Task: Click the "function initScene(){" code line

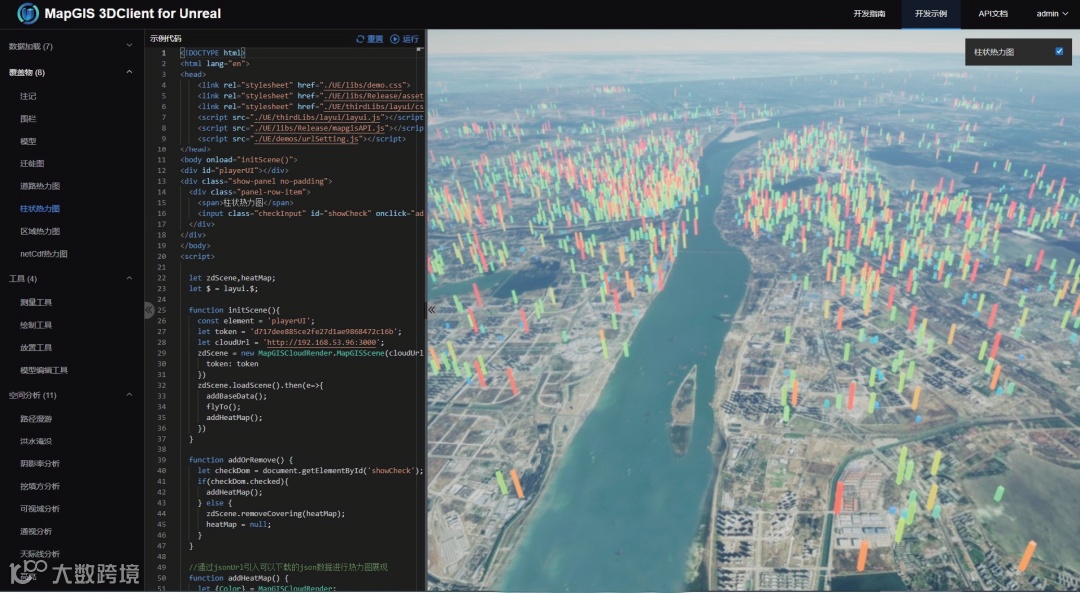Action: pyautogui.click(x=234, y=310)
